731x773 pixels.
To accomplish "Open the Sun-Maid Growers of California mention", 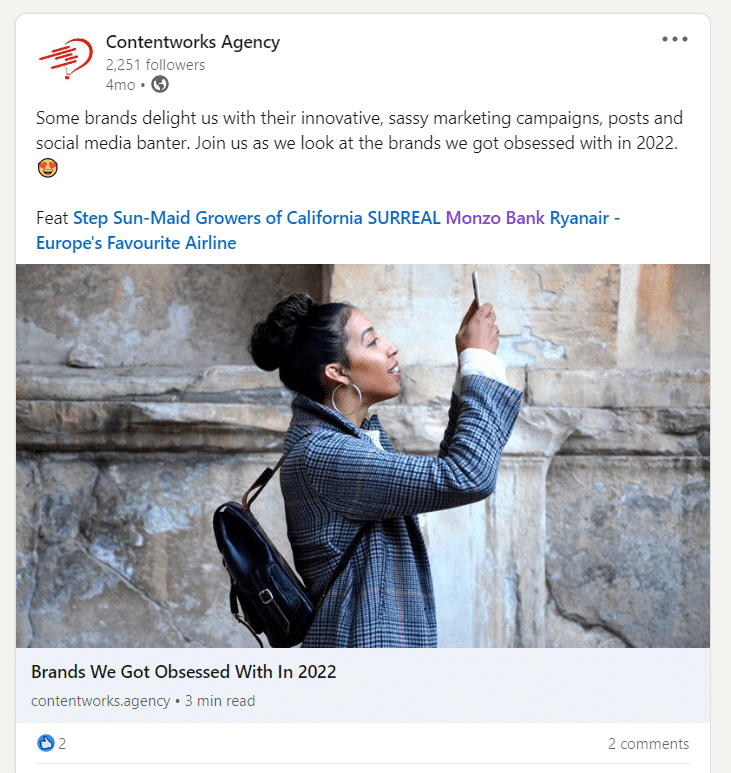I will pos(238,218).
